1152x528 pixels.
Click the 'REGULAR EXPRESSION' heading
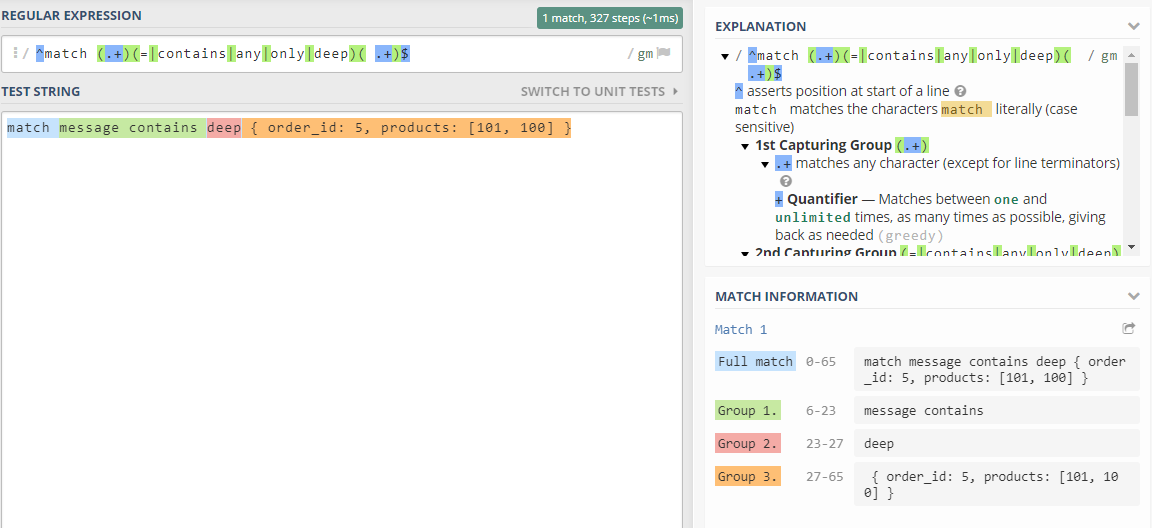click(x=71, y=15)
